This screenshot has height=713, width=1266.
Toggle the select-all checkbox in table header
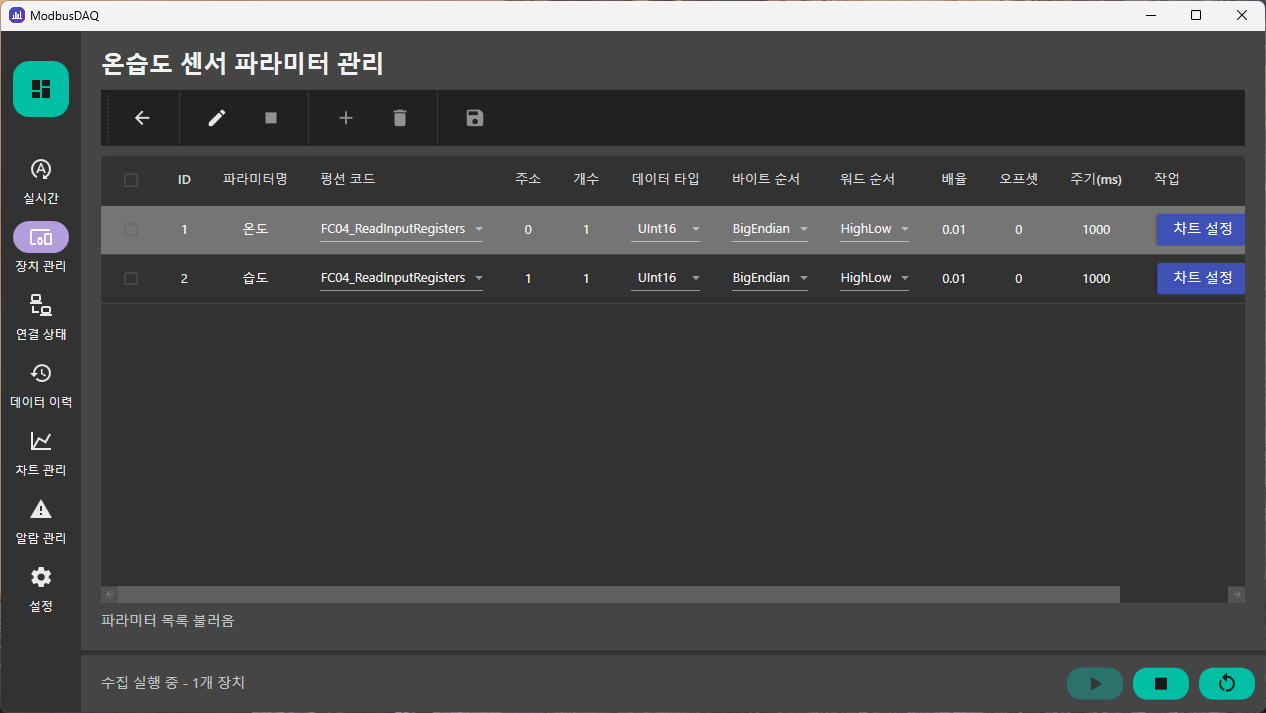tap(131, 180)
